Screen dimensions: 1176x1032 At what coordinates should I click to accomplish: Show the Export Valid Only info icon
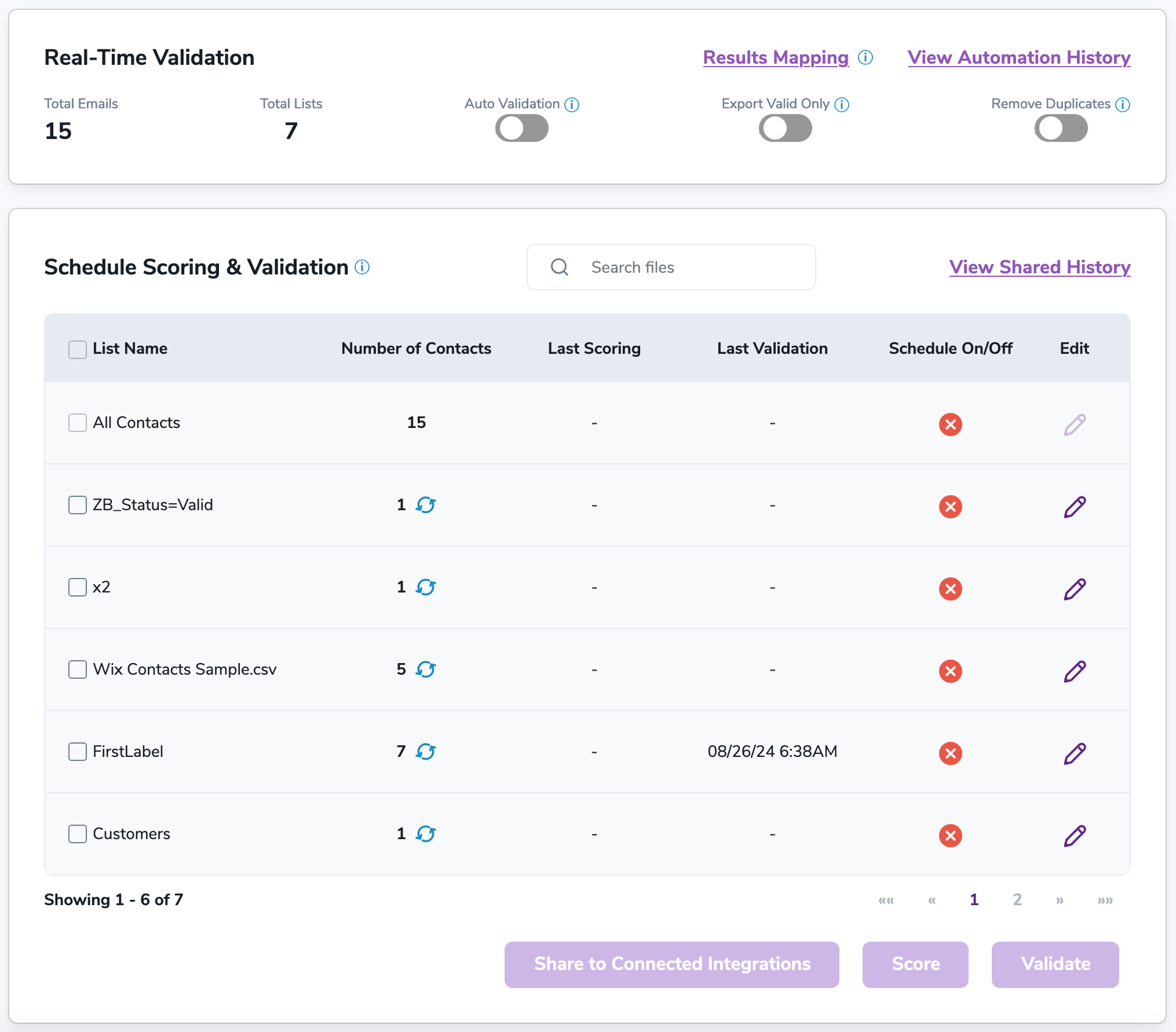pyautogui.click(x=841, y=104)
